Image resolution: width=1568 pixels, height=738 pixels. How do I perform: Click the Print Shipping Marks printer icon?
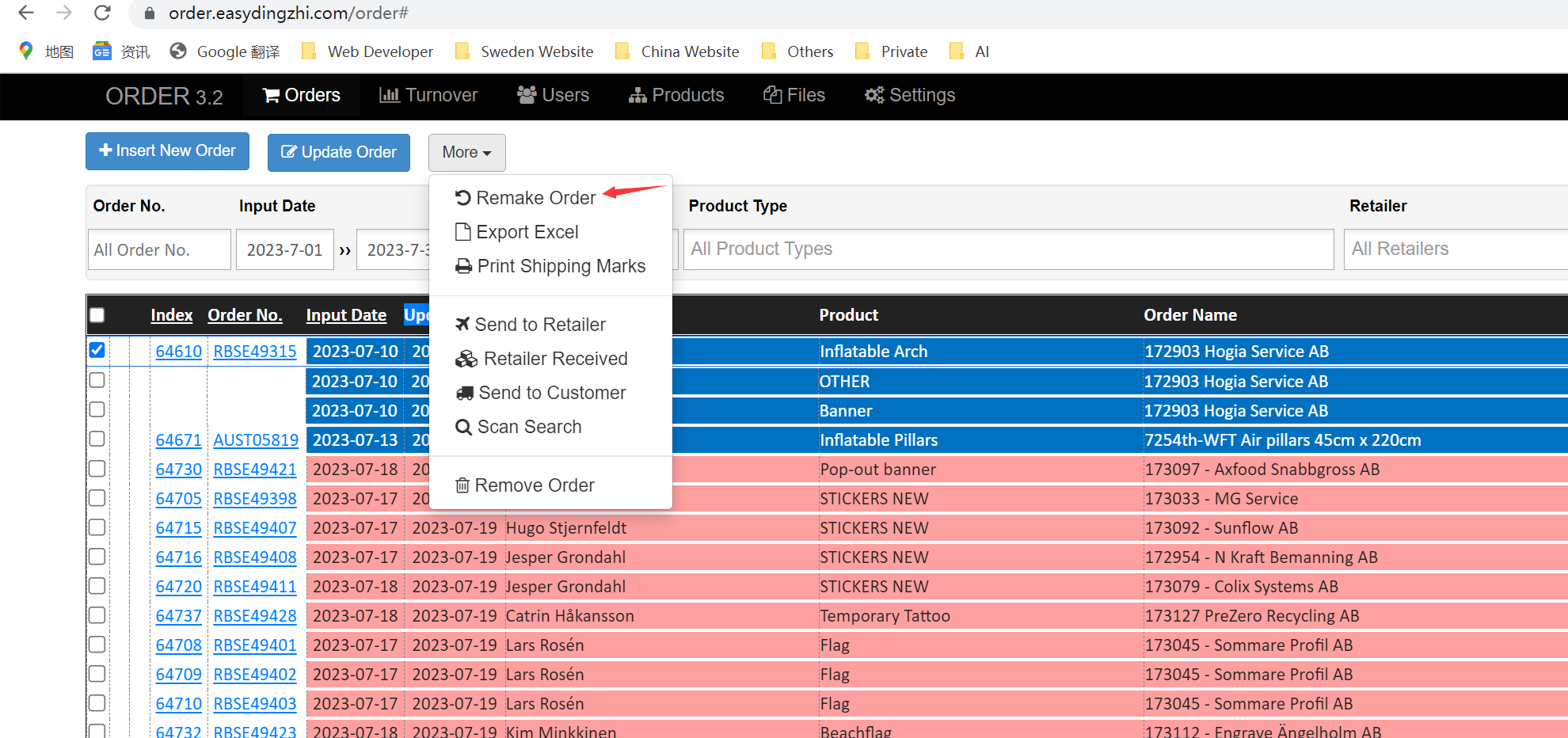tap(463, 267)
